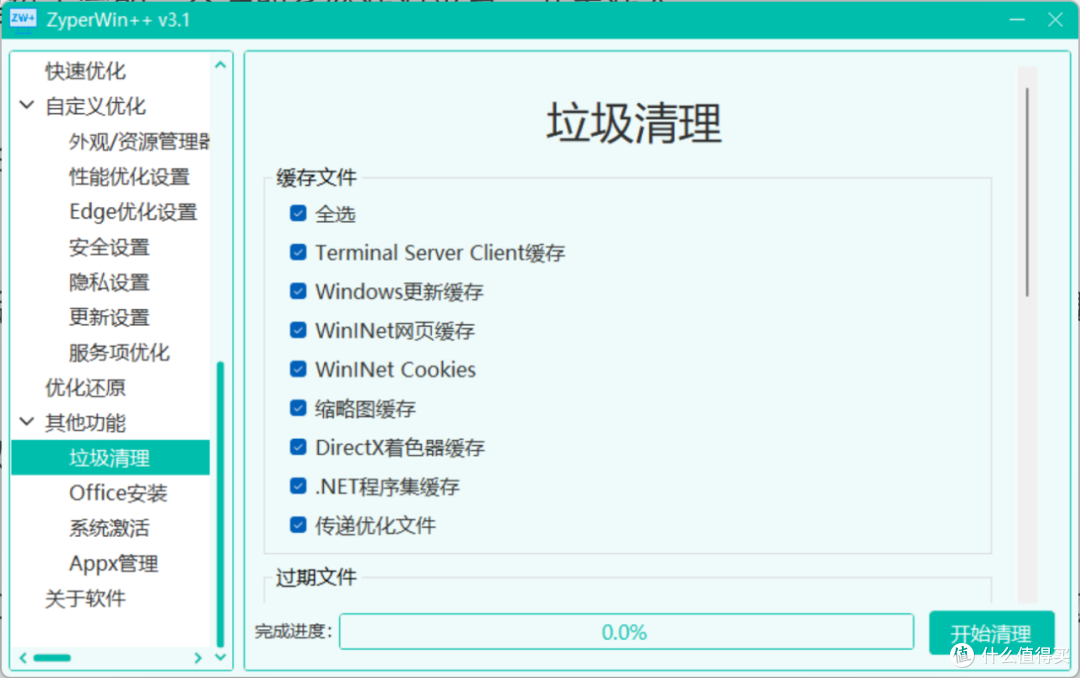Click the 完成进度 progress bar
The height and width of the screenshot is (678, 1080).
click(627, 632)
